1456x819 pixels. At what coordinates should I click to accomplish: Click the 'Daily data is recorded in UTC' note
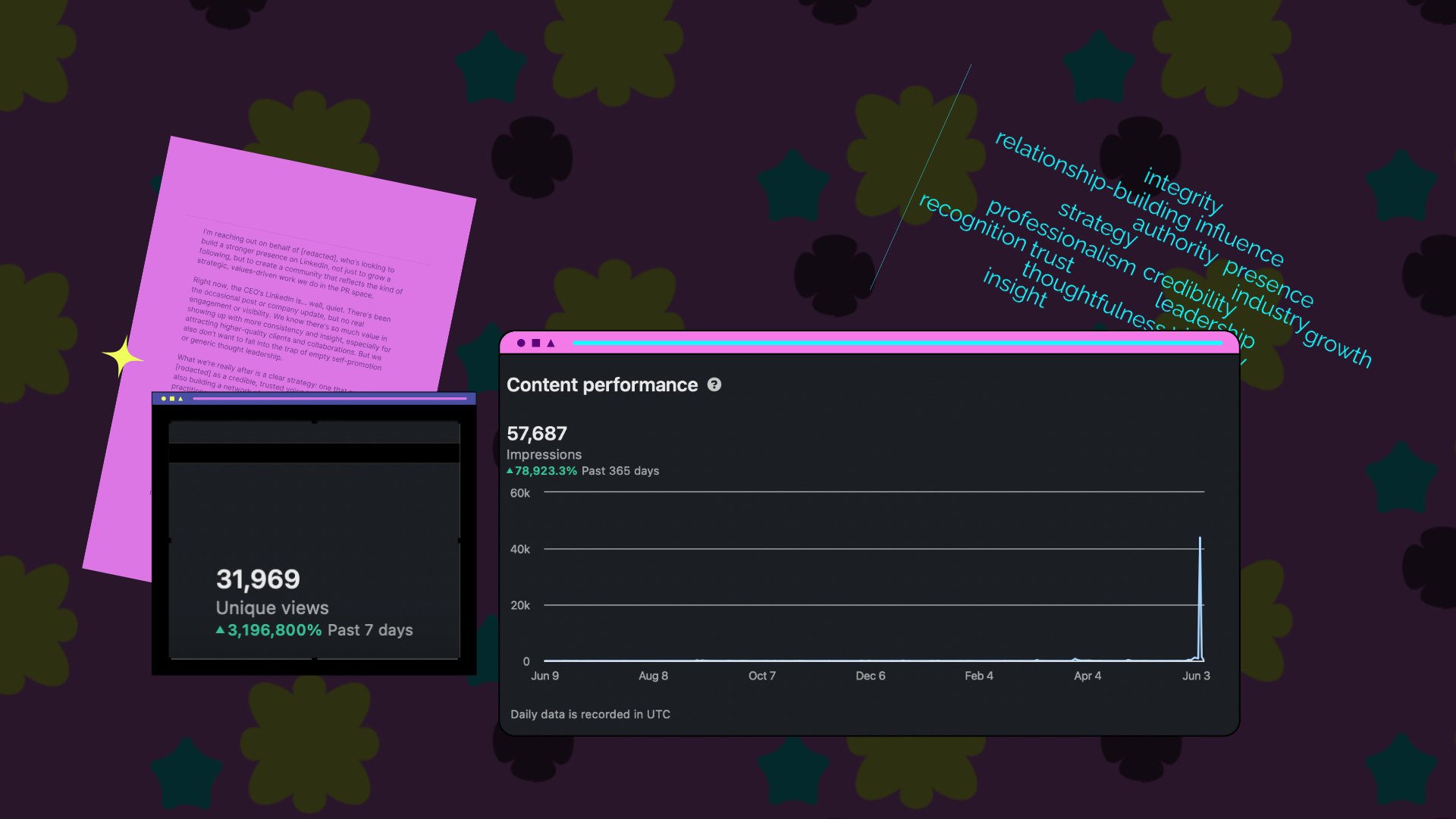tap(590, 714)
